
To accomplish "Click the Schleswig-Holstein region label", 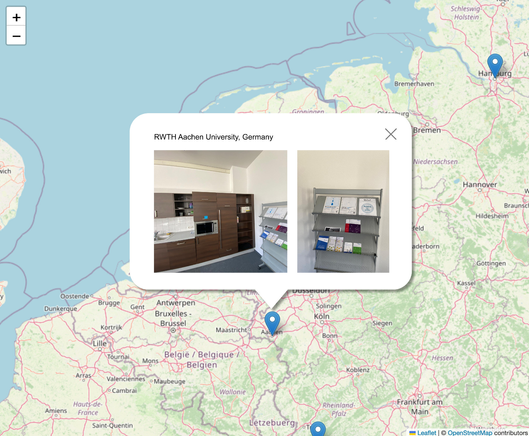I will coord(466,13).
